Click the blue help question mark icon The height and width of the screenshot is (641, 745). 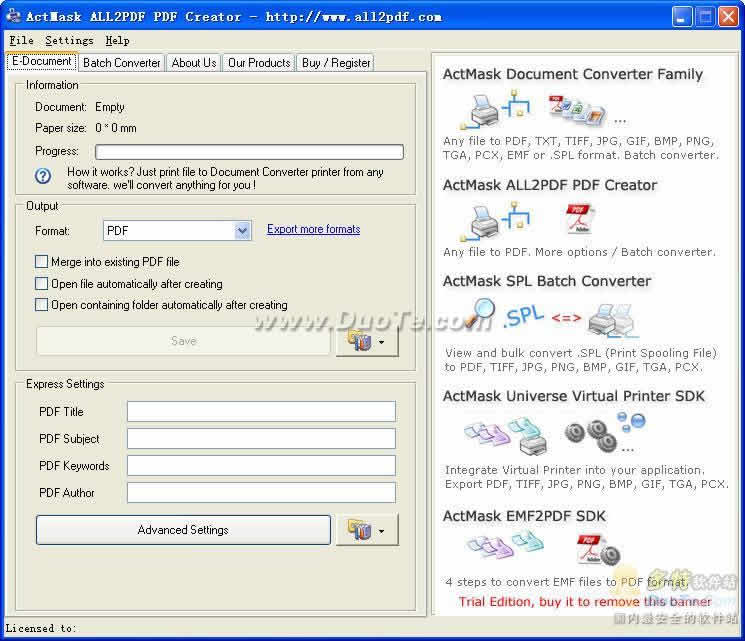(x=43, y=176)
